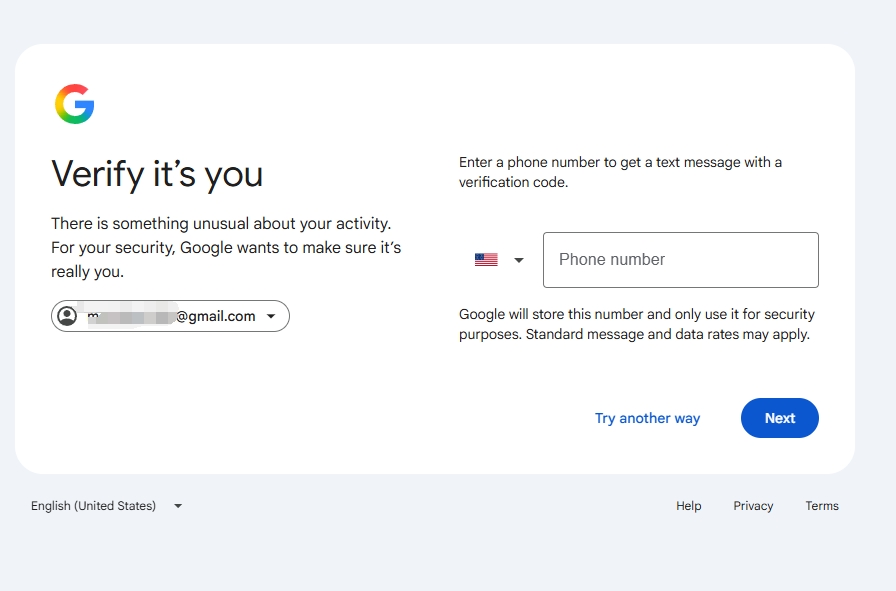The height and width of the screenshot is (591, 896).
Task: Expand the gmail.com account chip arrow
Action: click(271, 316)
